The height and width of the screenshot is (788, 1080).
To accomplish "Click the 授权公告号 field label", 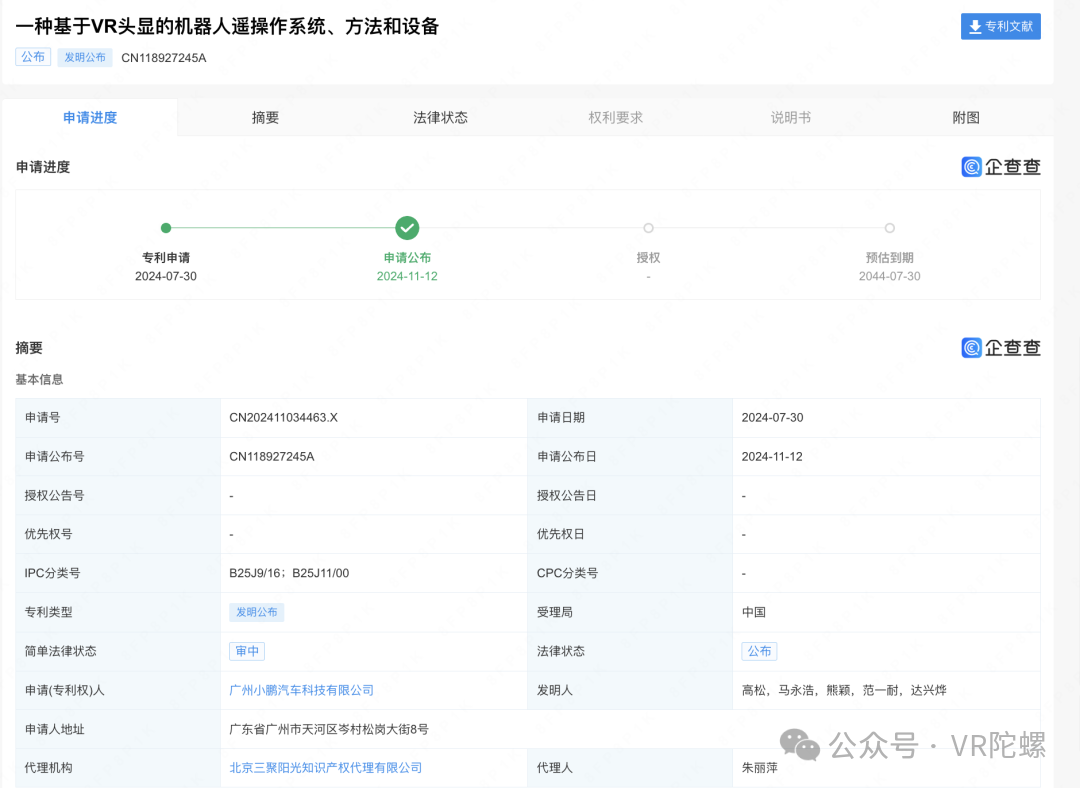I will point(54,495).
